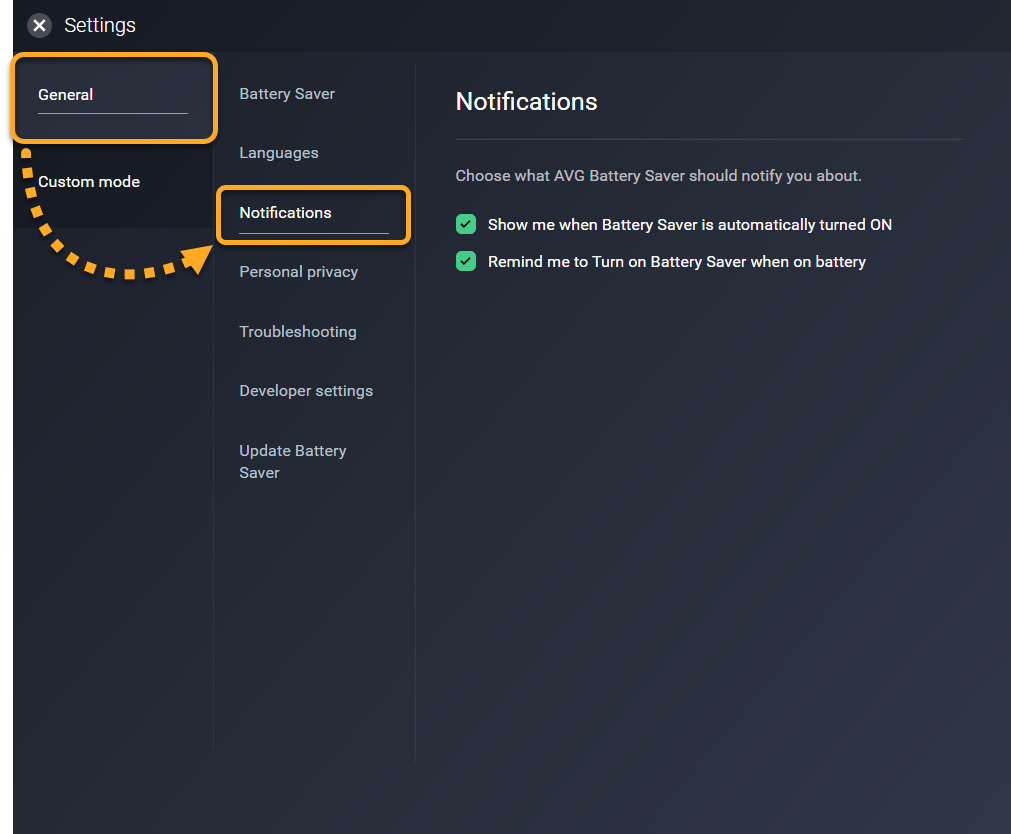
Task: Click Update Battery Saver
Action: point(292,462)
